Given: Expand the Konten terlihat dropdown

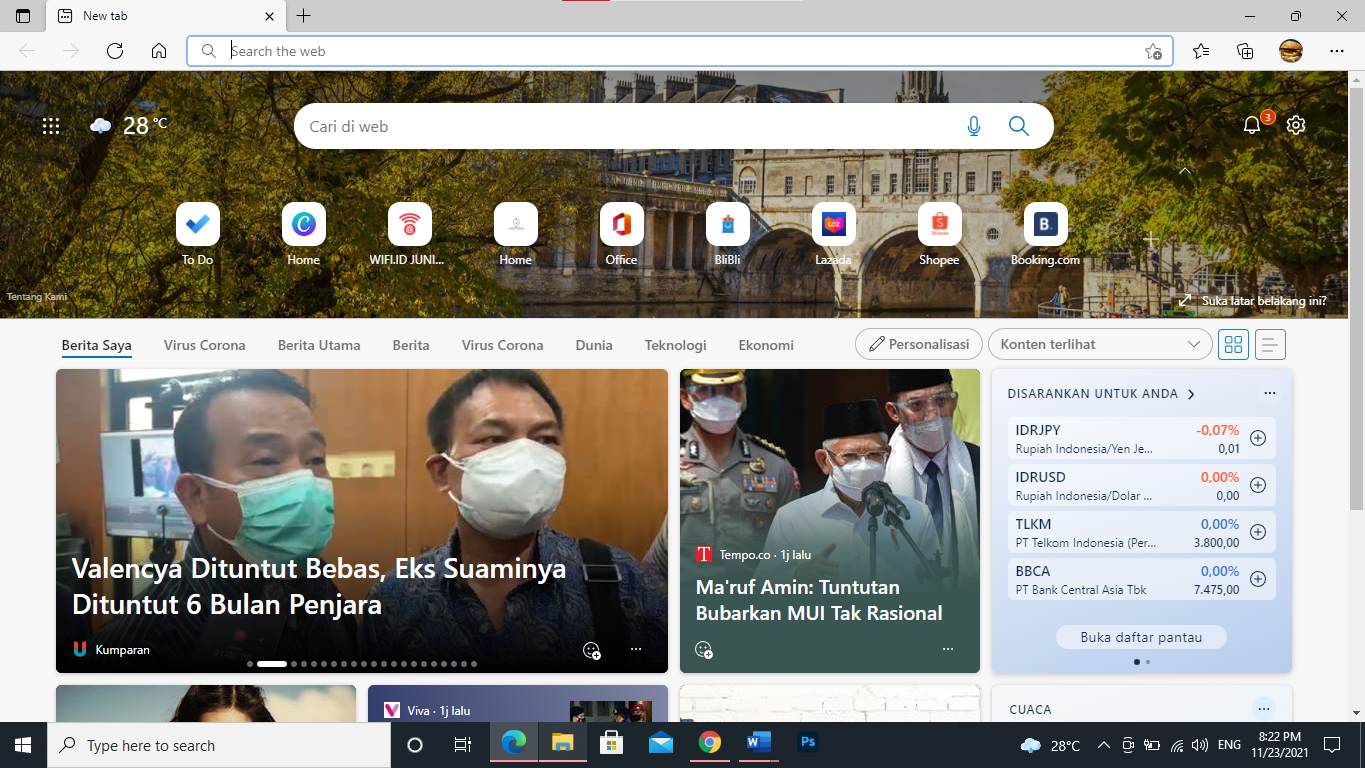Looking at the screenshot, I should [1099, 344].
